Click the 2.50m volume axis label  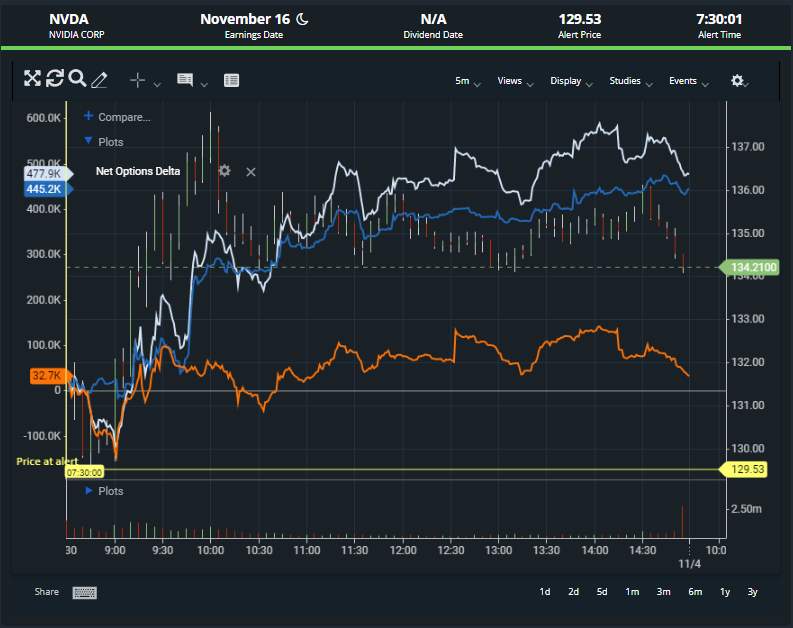pos(746,509)
